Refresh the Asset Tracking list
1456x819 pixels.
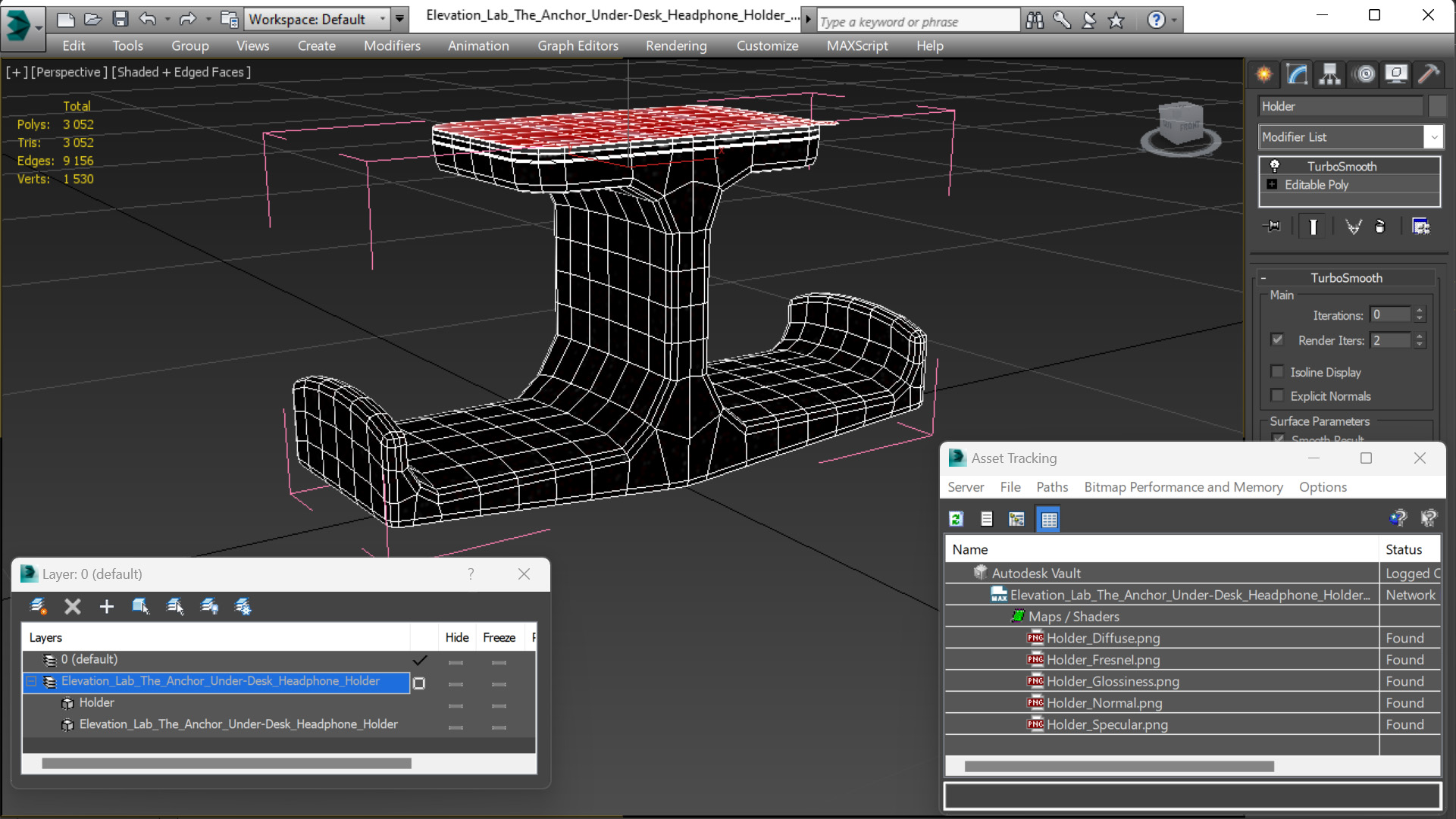pyautogui.click(x=957, y=519)
